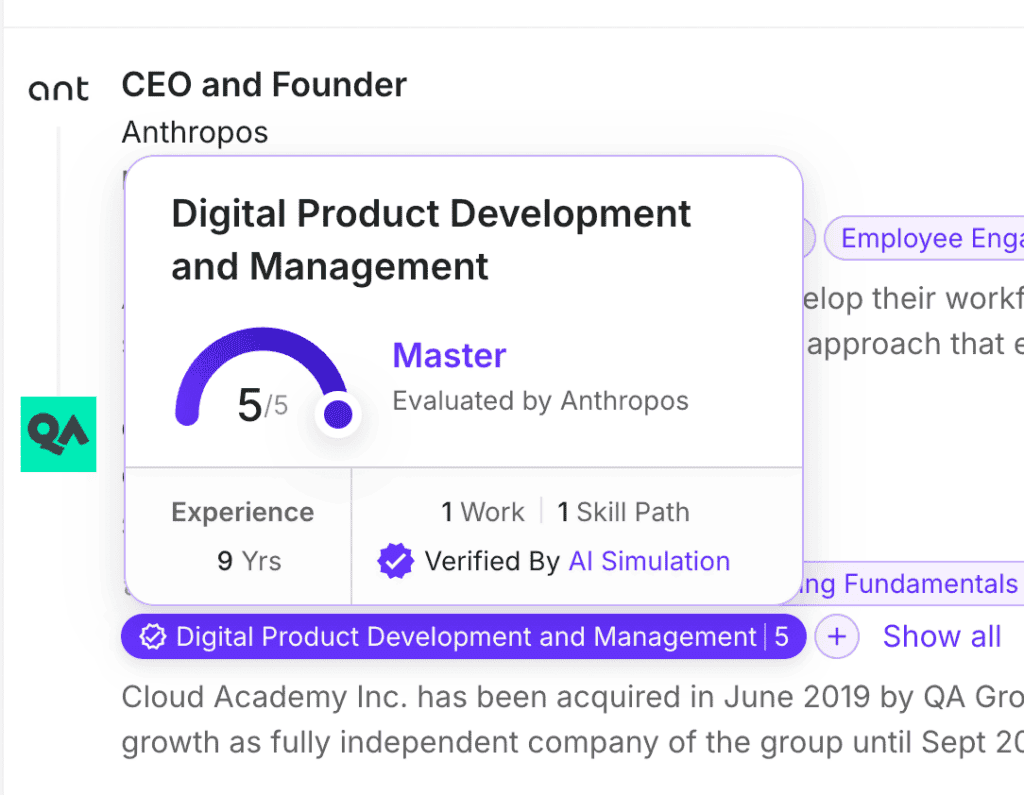1024x795 pixels.
Task: Click the Anthropos 'ant' company logo
Action: click(58, 89)
